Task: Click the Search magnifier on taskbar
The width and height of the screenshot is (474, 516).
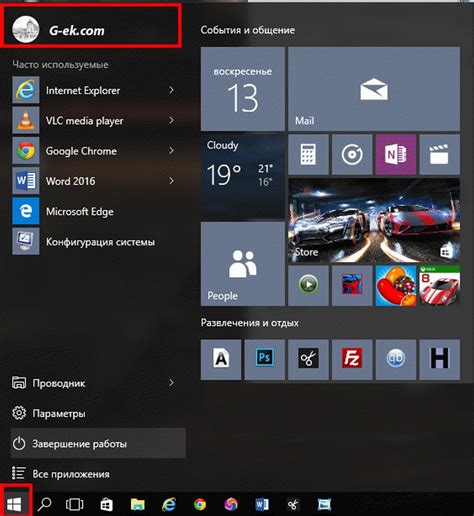Action: pos(44,504)
